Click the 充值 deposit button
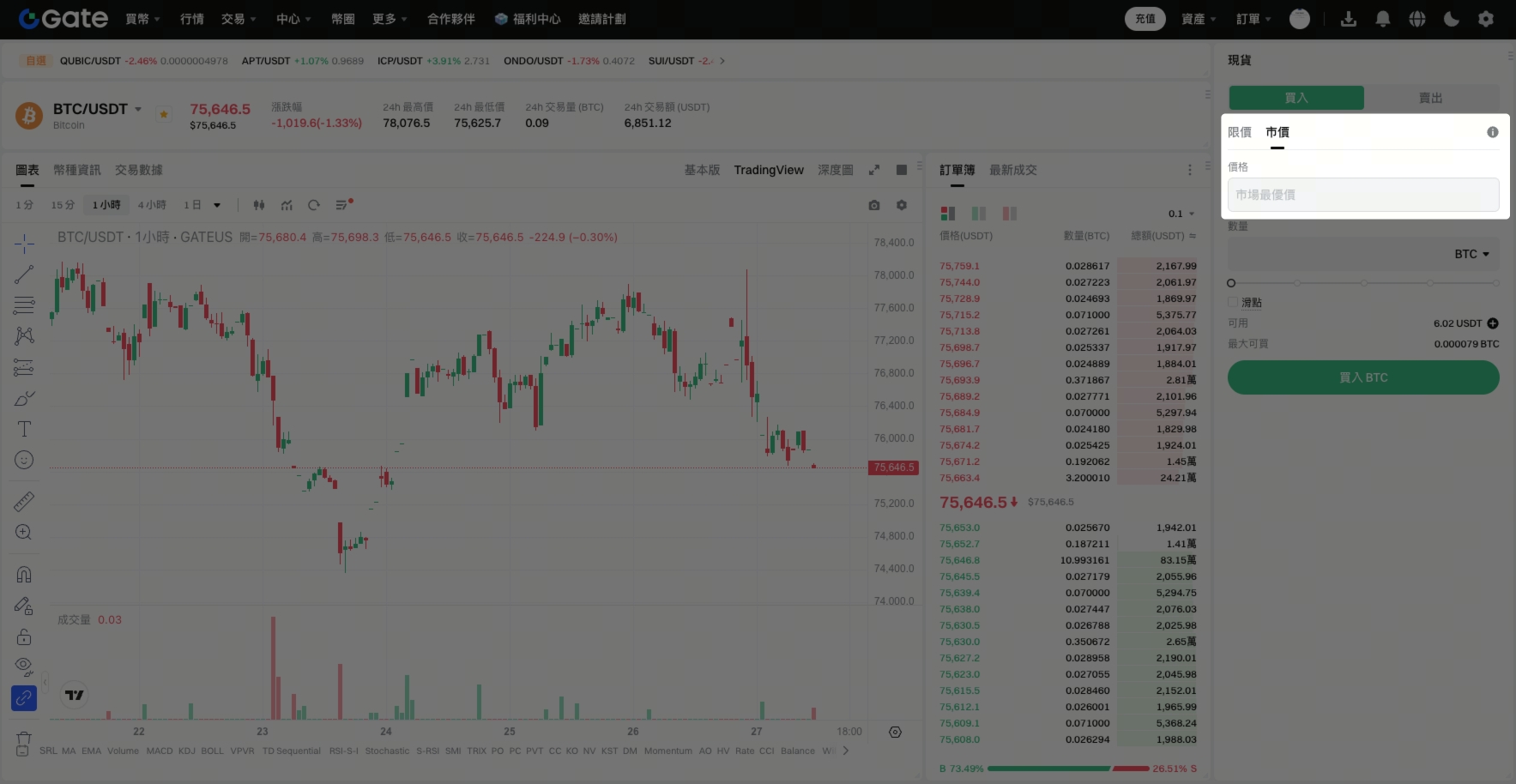This screenshot has width=1516, height=784. tap(1145, 19)
